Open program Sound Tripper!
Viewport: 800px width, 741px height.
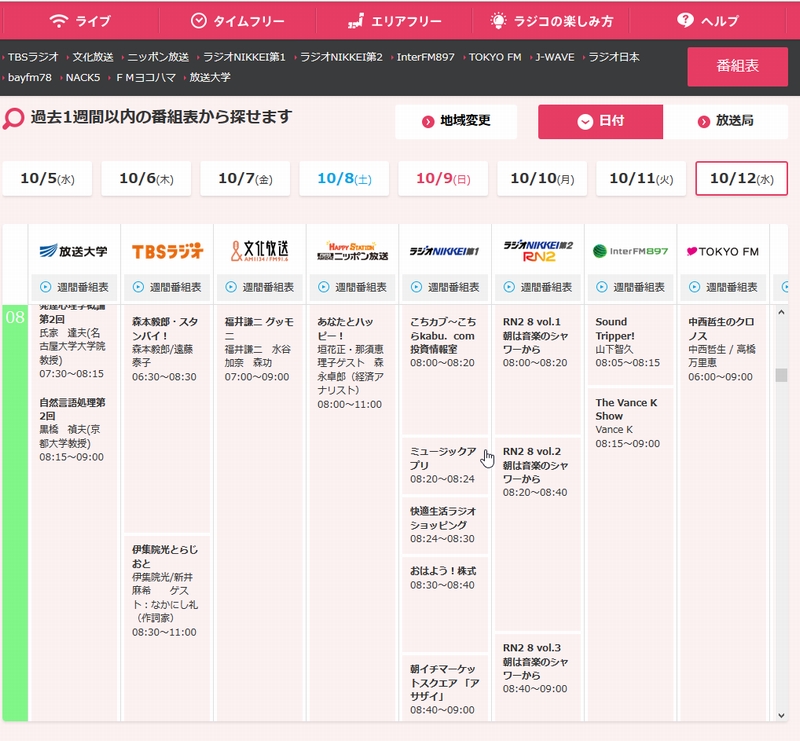pos(631,345)
